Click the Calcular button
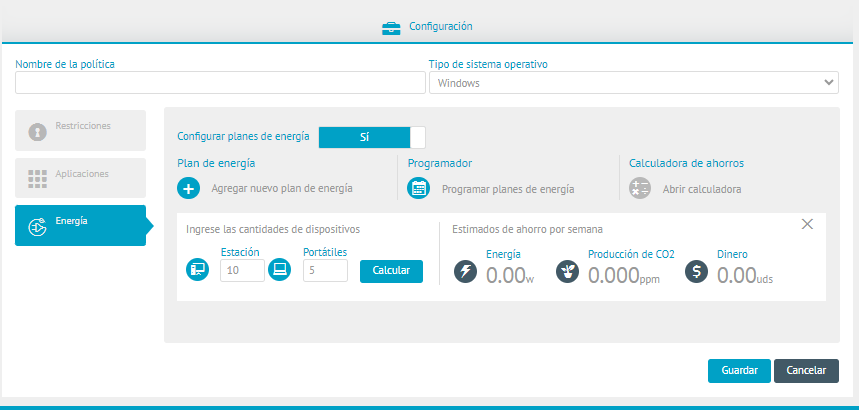 391,271
